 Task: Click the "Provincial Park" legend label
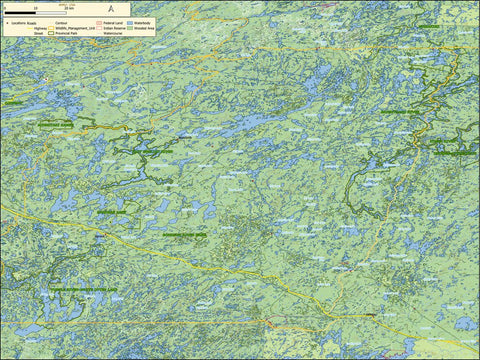click(66, 33)
